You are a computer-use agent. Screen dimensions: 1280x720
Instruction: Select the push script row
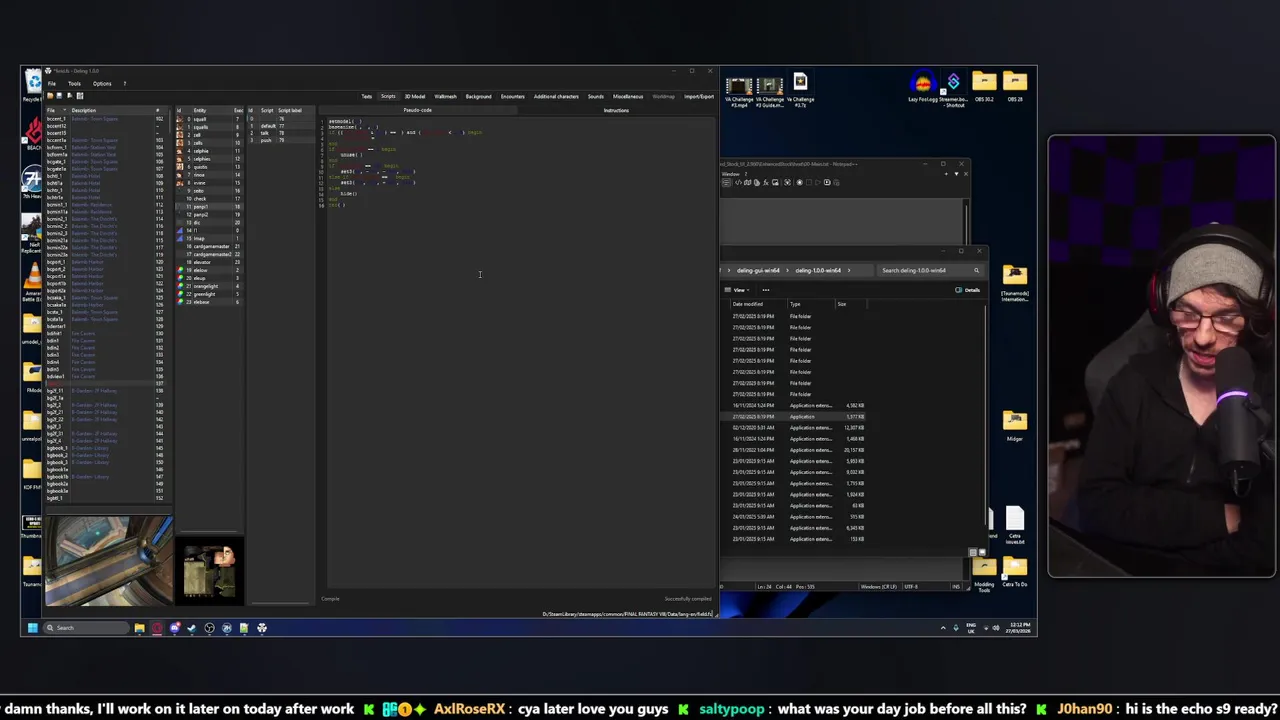tap(281, 140)
